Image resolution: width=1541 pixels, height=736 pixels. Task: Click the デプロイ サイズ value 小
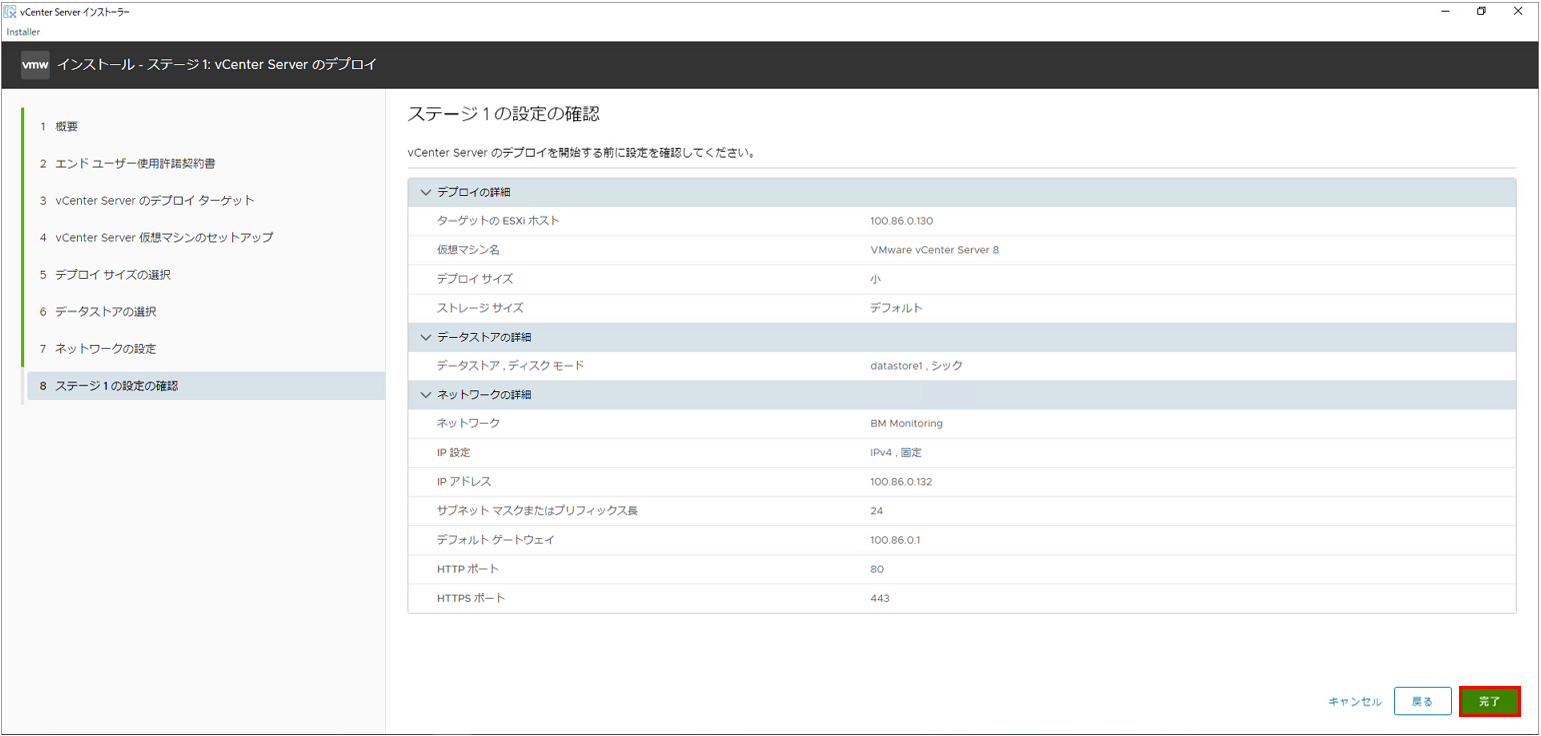[876, 279]
